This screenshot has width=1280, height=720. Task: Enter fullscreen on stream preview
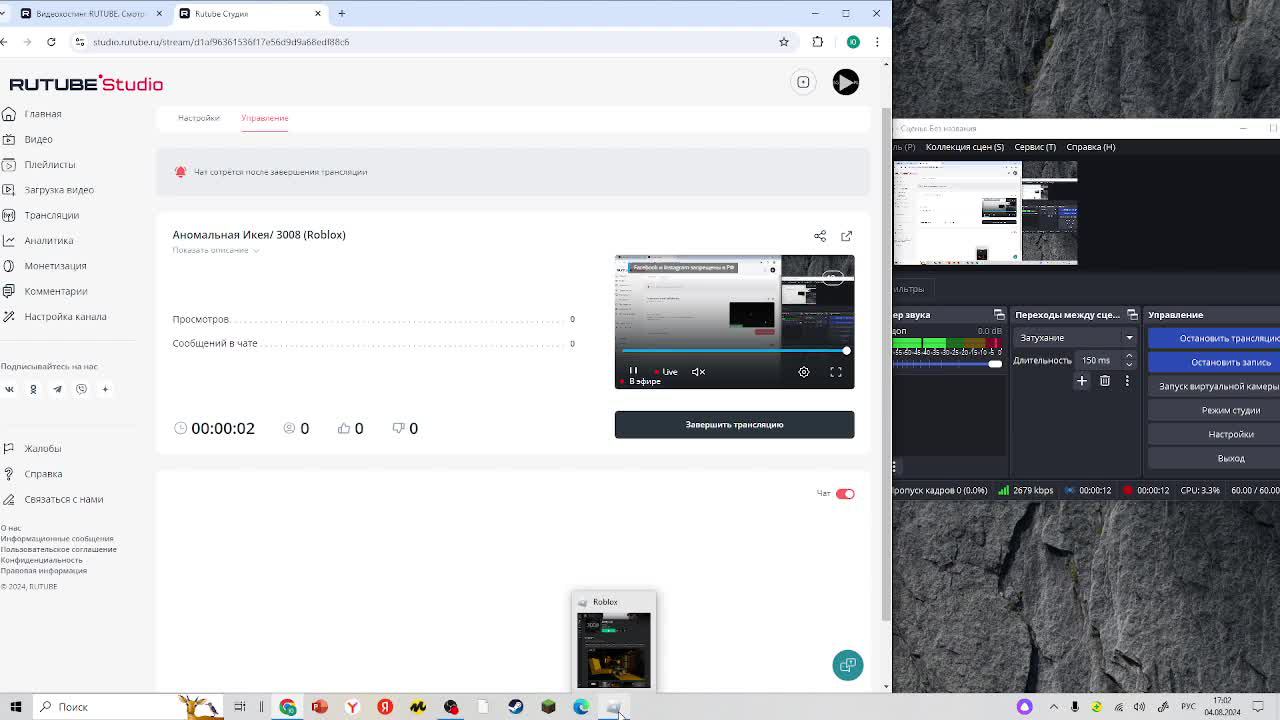836,372
